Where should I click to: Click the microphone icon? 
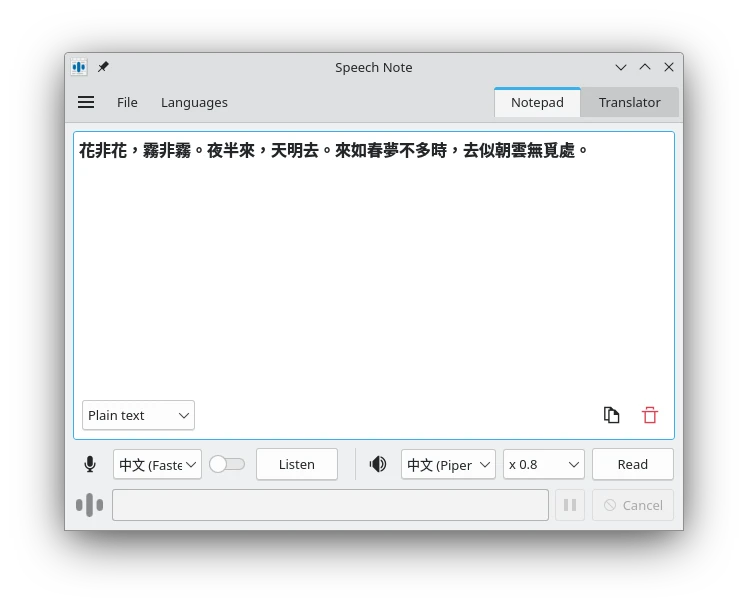[90, 464]
